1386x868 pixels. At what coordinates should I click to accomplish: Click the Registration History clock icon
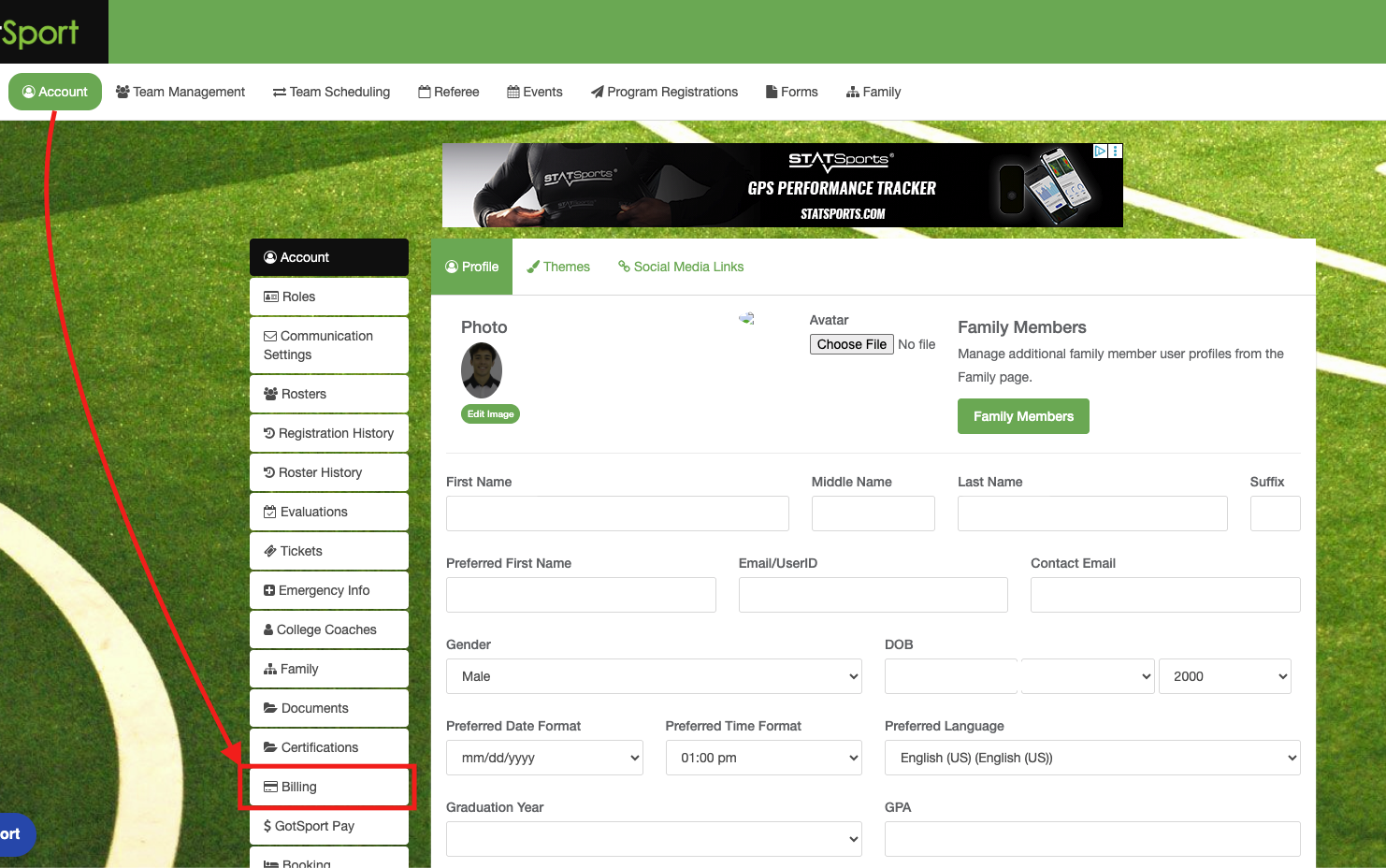click(269, 433)
